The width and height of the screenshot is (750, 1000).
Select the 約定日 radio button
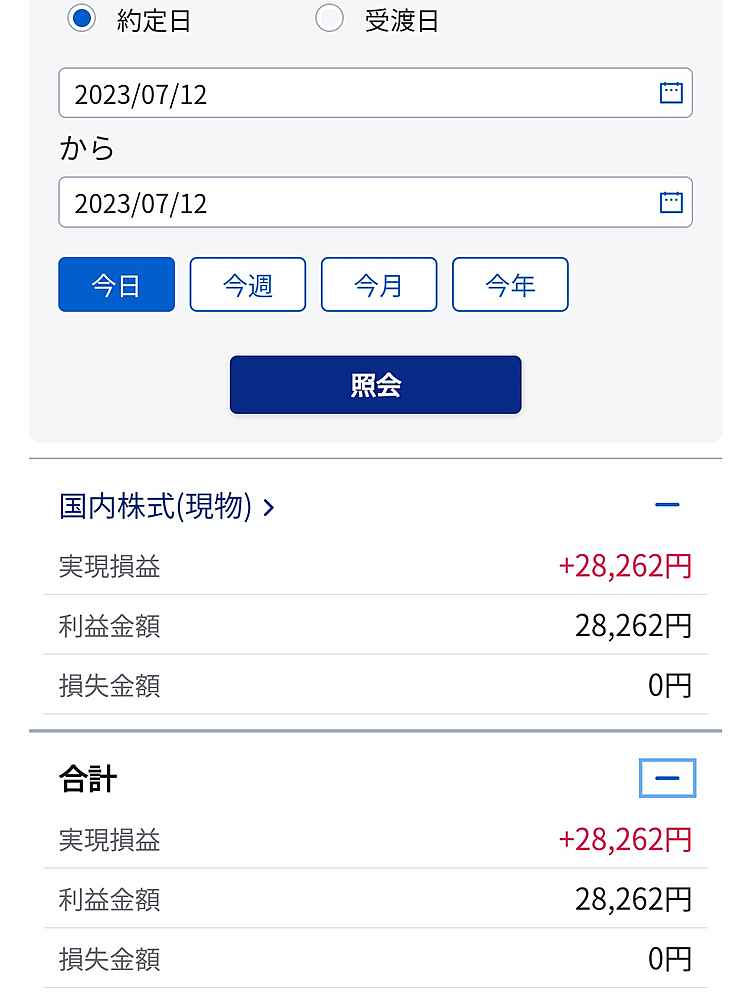click(x=81, y=18)
